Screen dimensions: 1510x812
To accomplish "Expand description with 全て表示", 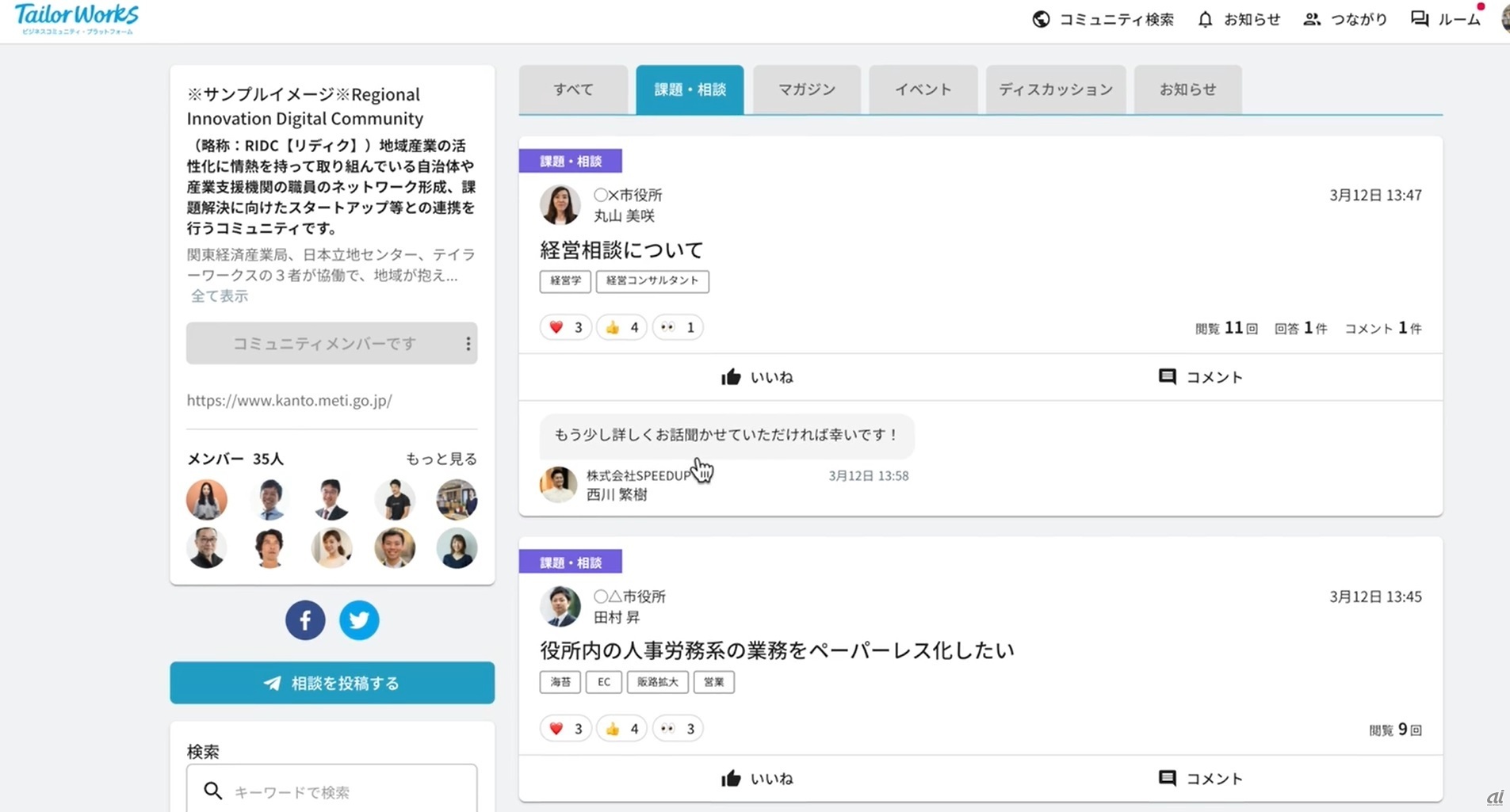I will pyautogui.click(x=220, y=296).
